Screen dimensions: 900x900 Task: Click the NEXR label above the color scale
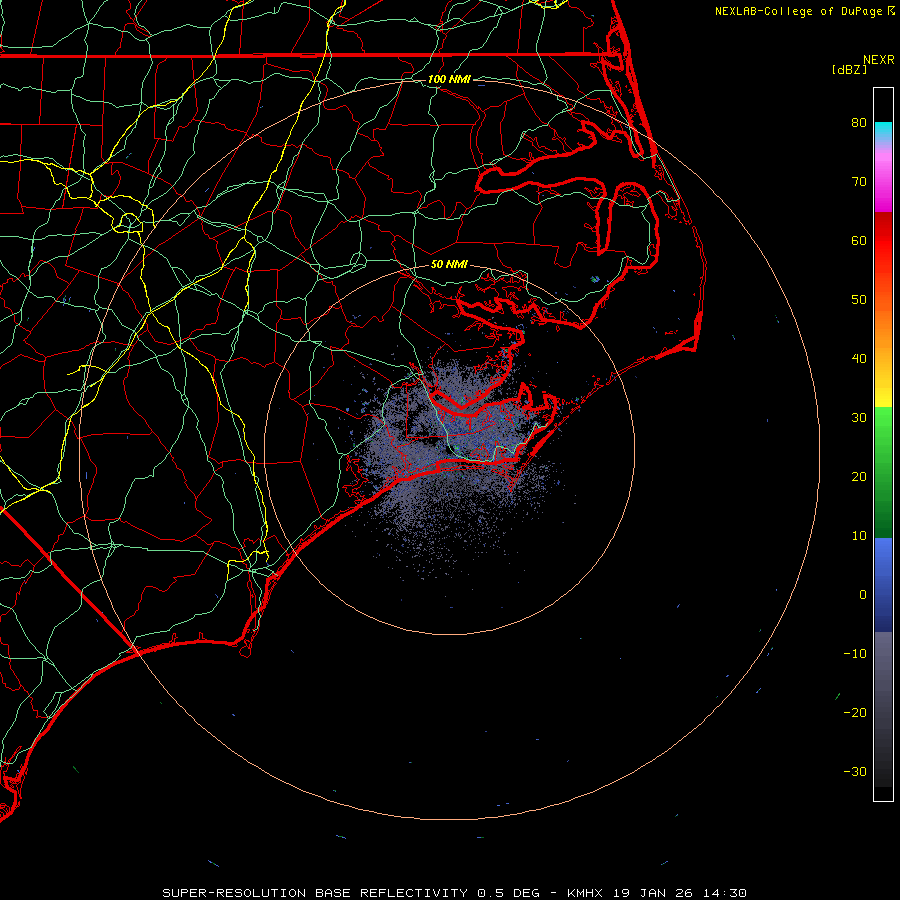[x=879, y=60]
